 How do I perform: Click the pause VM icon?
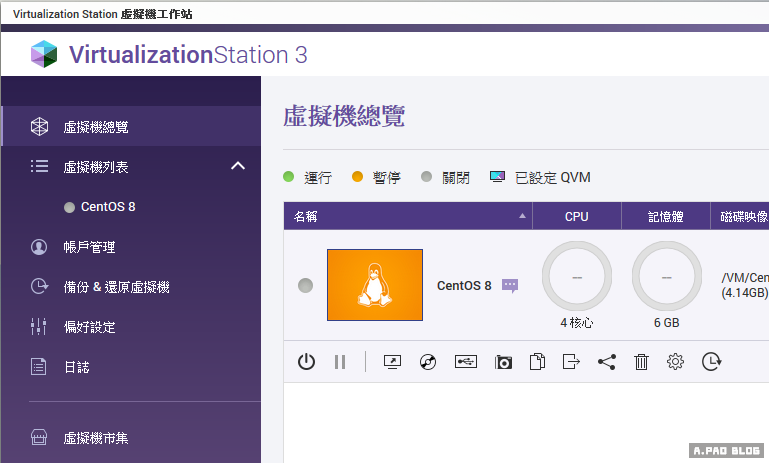tap(340, 362)
